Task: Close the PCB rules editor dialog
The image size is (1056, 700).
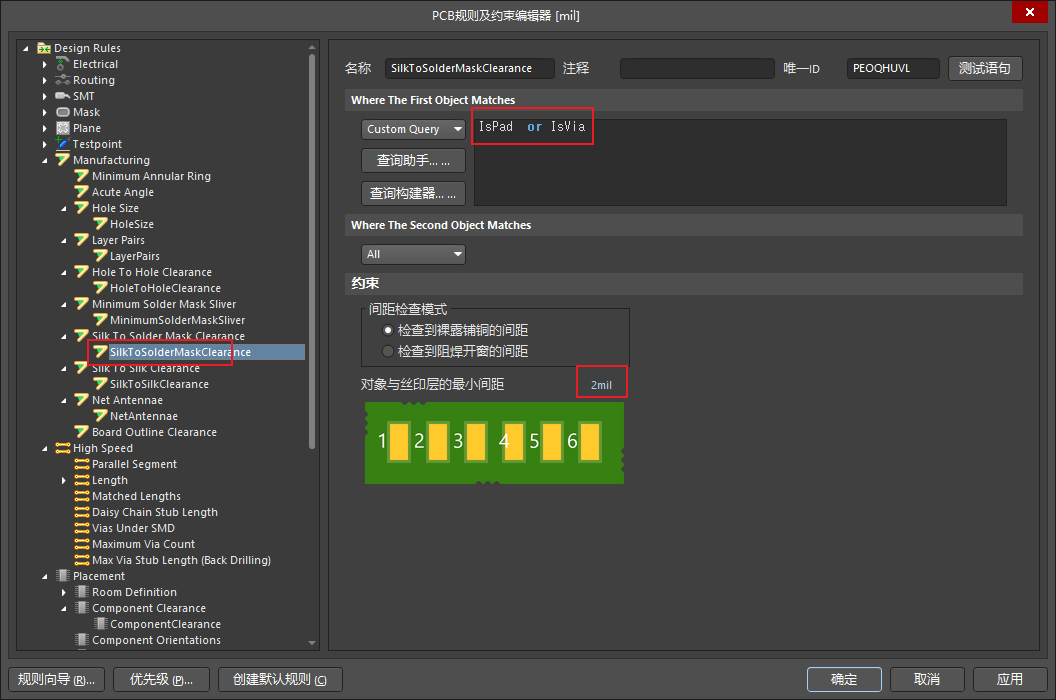Action: point(1030,12)
